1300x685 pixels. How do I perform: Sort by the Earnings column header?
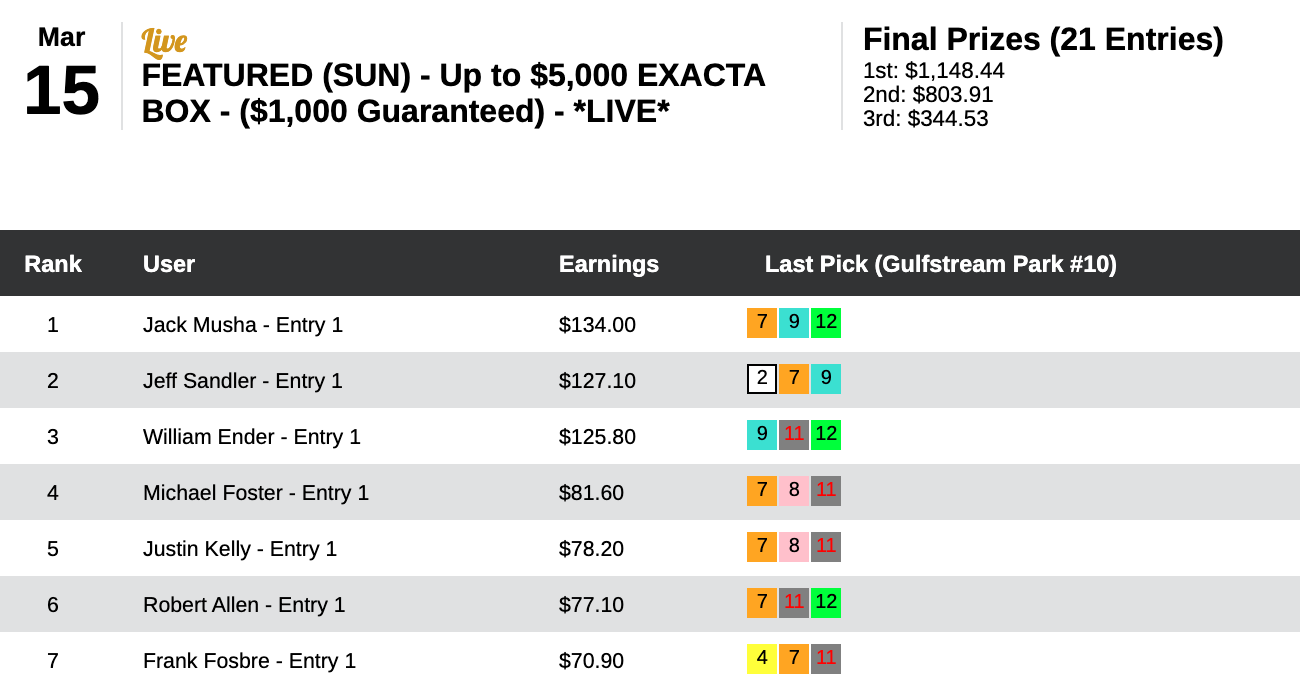pos(608,264)
